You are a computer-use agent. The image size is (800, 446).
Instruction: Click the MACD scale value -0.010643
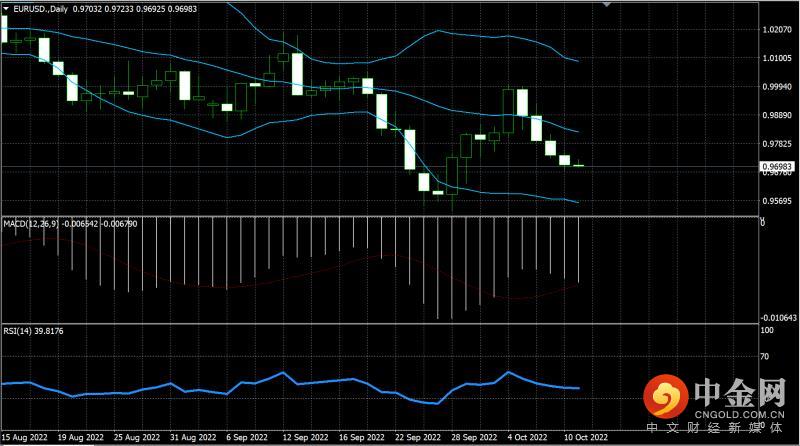[x=779, y=317]
